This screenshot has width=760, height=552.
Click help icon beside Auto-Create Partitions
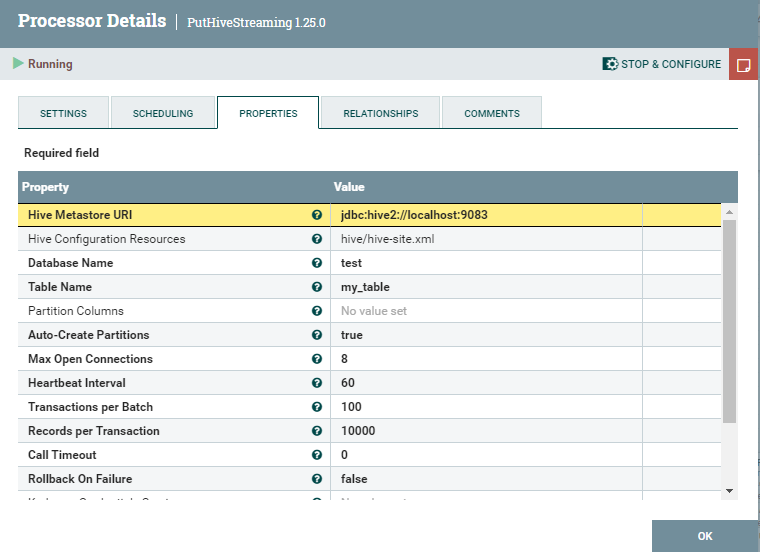pos(317,335)
